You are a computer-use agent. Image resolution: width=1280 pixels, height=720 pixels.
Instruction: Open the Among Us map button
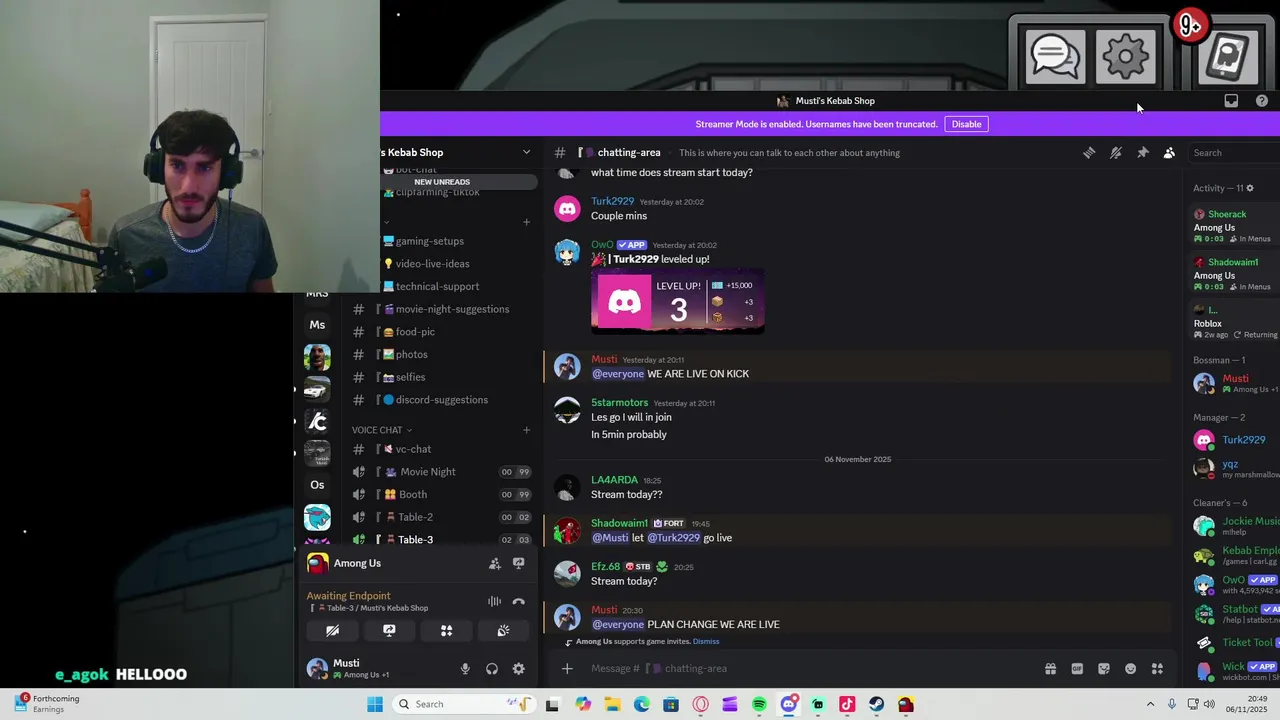click(x=1228, y=57)
